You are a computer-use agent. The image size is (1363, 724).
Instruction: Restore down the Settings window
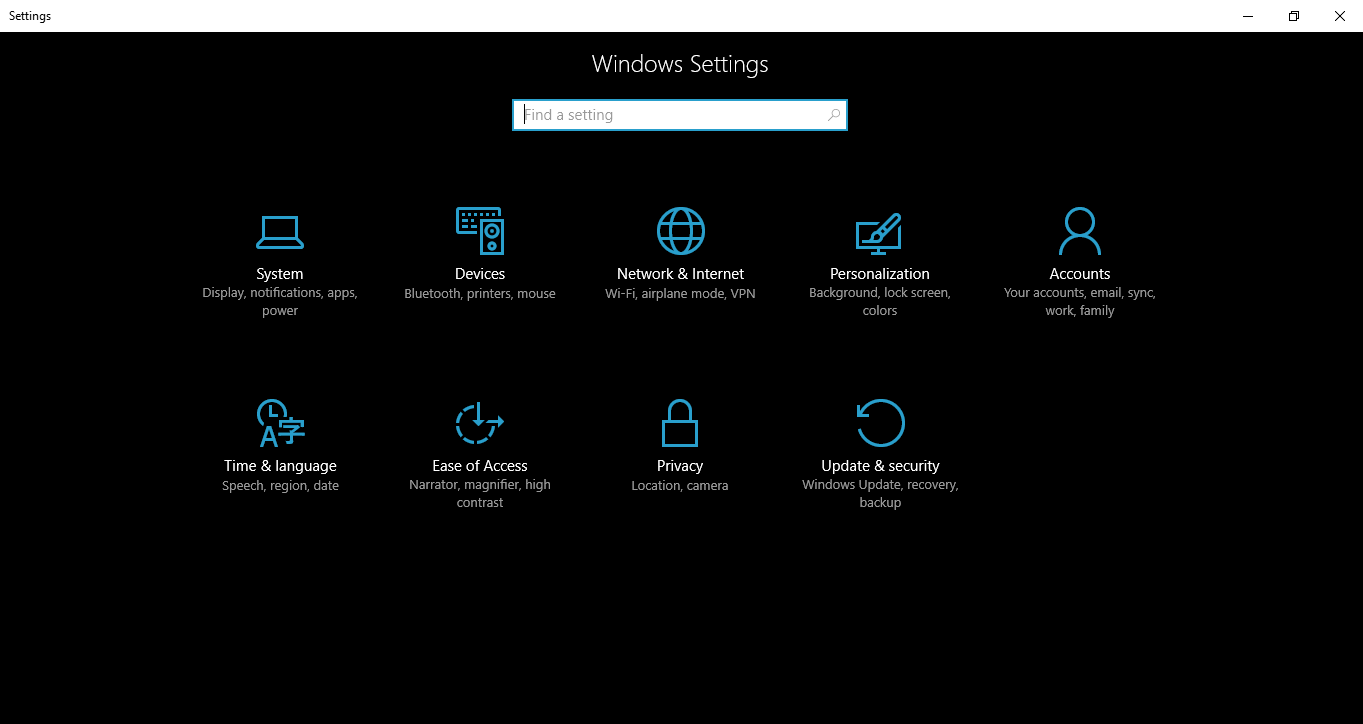(1294, 16)
